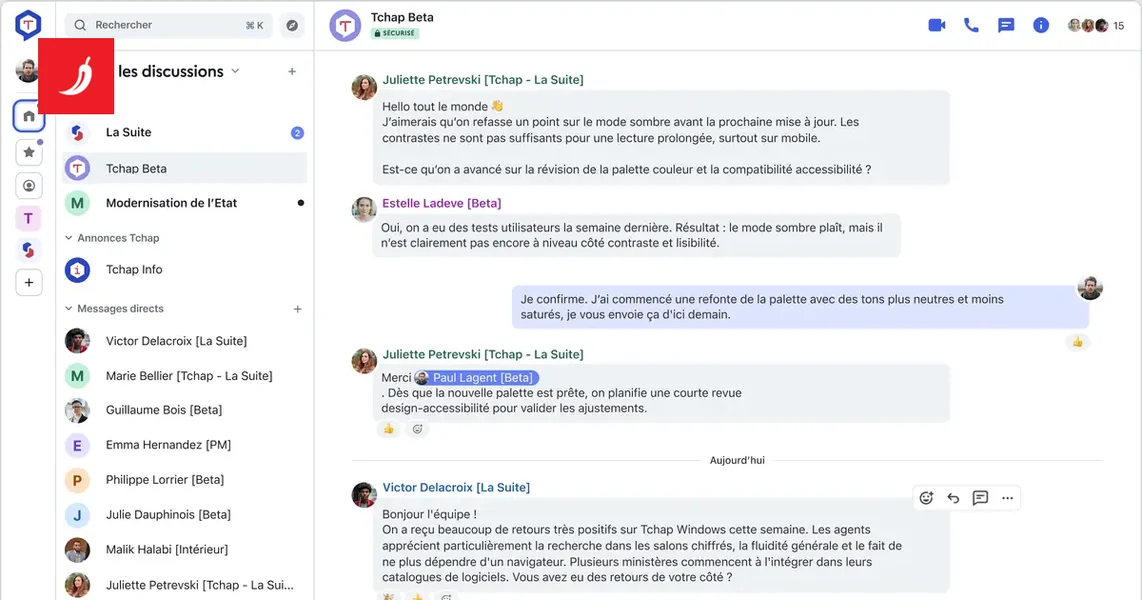Open the Favourites star space
1142x600 pixels.
28,152
